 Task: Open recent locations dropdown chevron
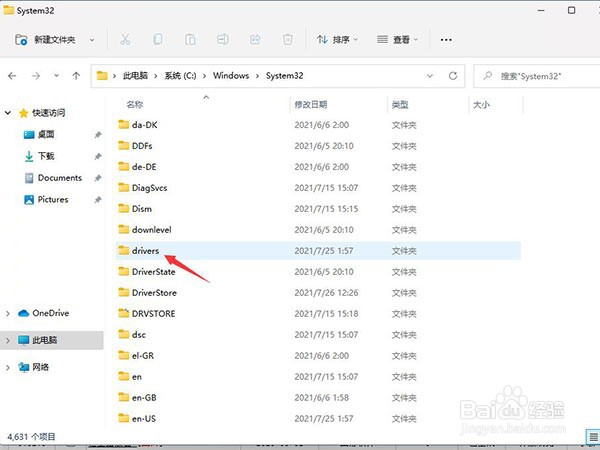pyautogui.click(x=56, y=76)
